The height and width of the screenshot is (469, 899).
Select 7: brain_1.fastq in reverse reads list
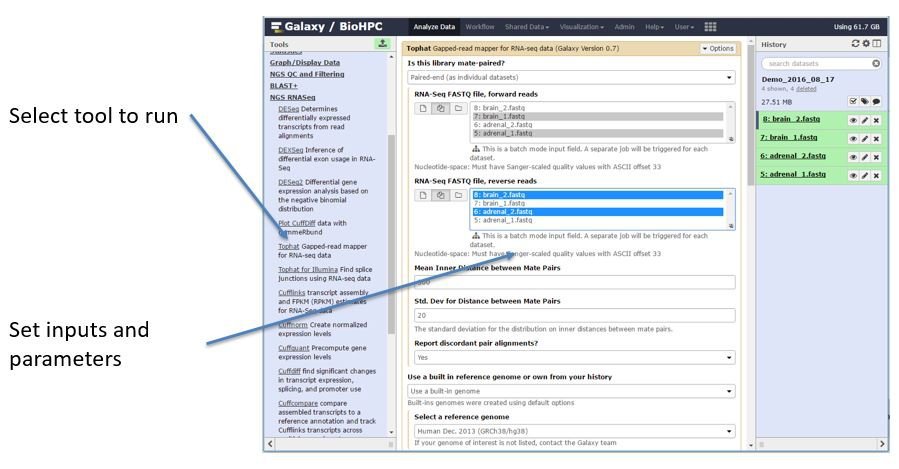pyautogui.click(x=597, y=204)
